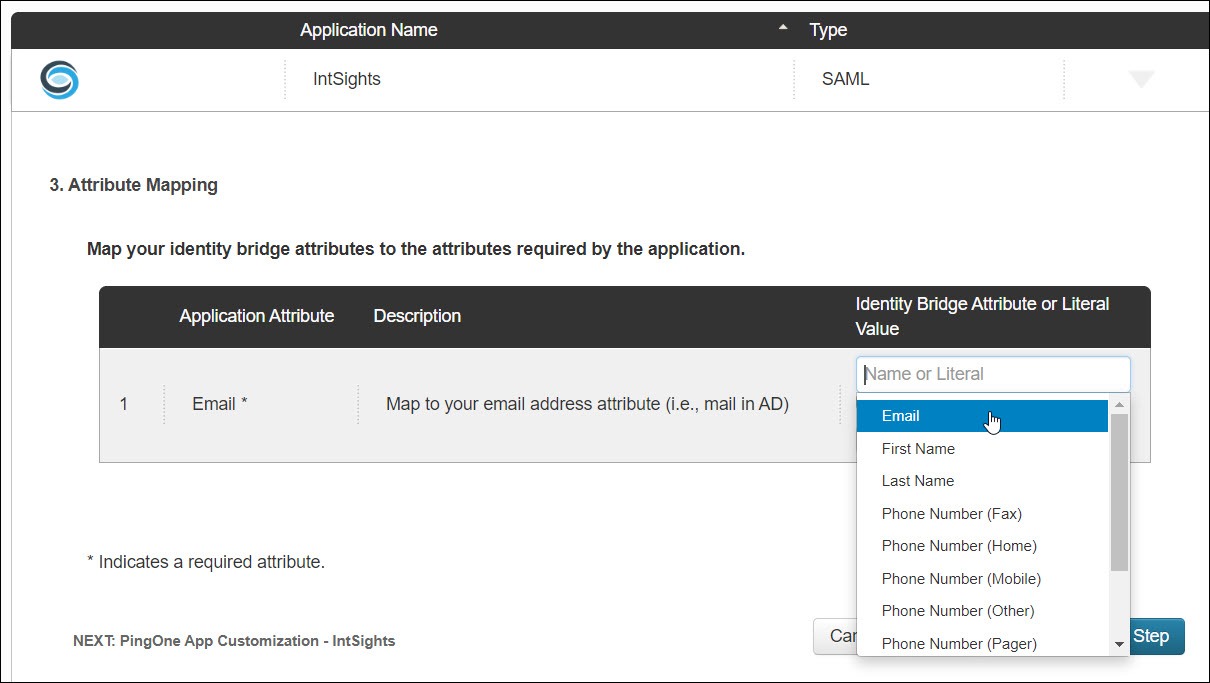
Task: Click the Name or Literal input field
Action: pyautogui.click(x=993, y=374)
